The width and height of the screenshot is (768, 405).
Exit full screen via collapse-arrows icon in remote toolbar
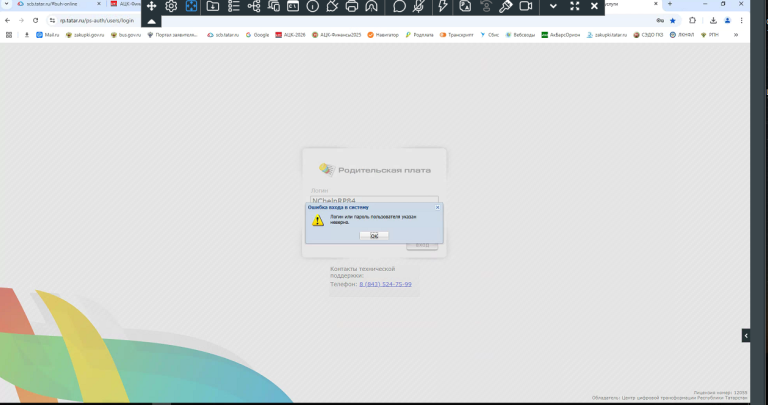(575, 6)
